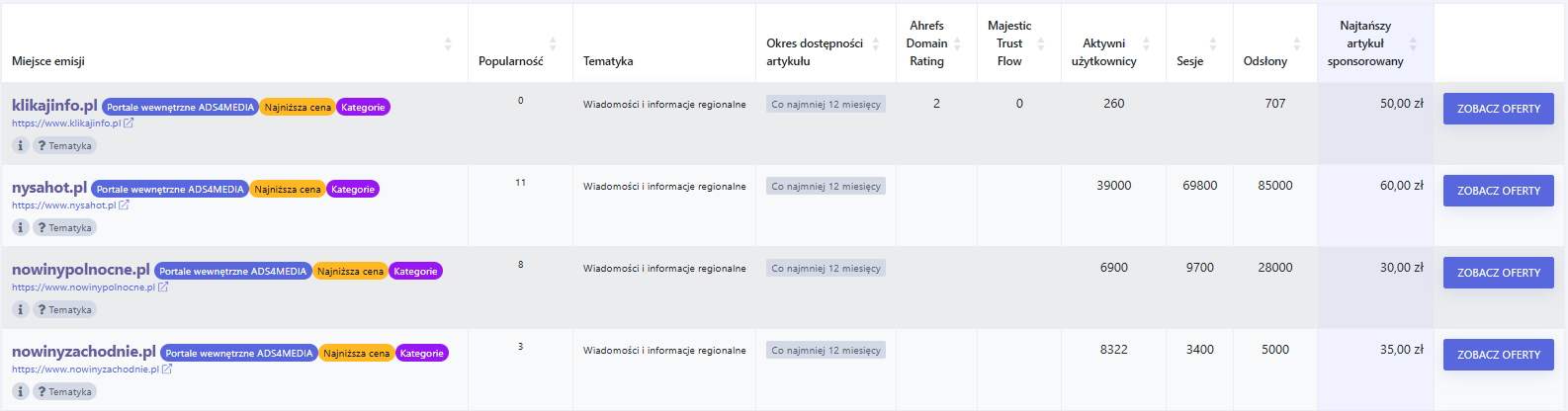Click Najniższa cena tag on klikajinfo.pl row
The width and height of the screenshot is (1568, 411).
coord(298,107)
